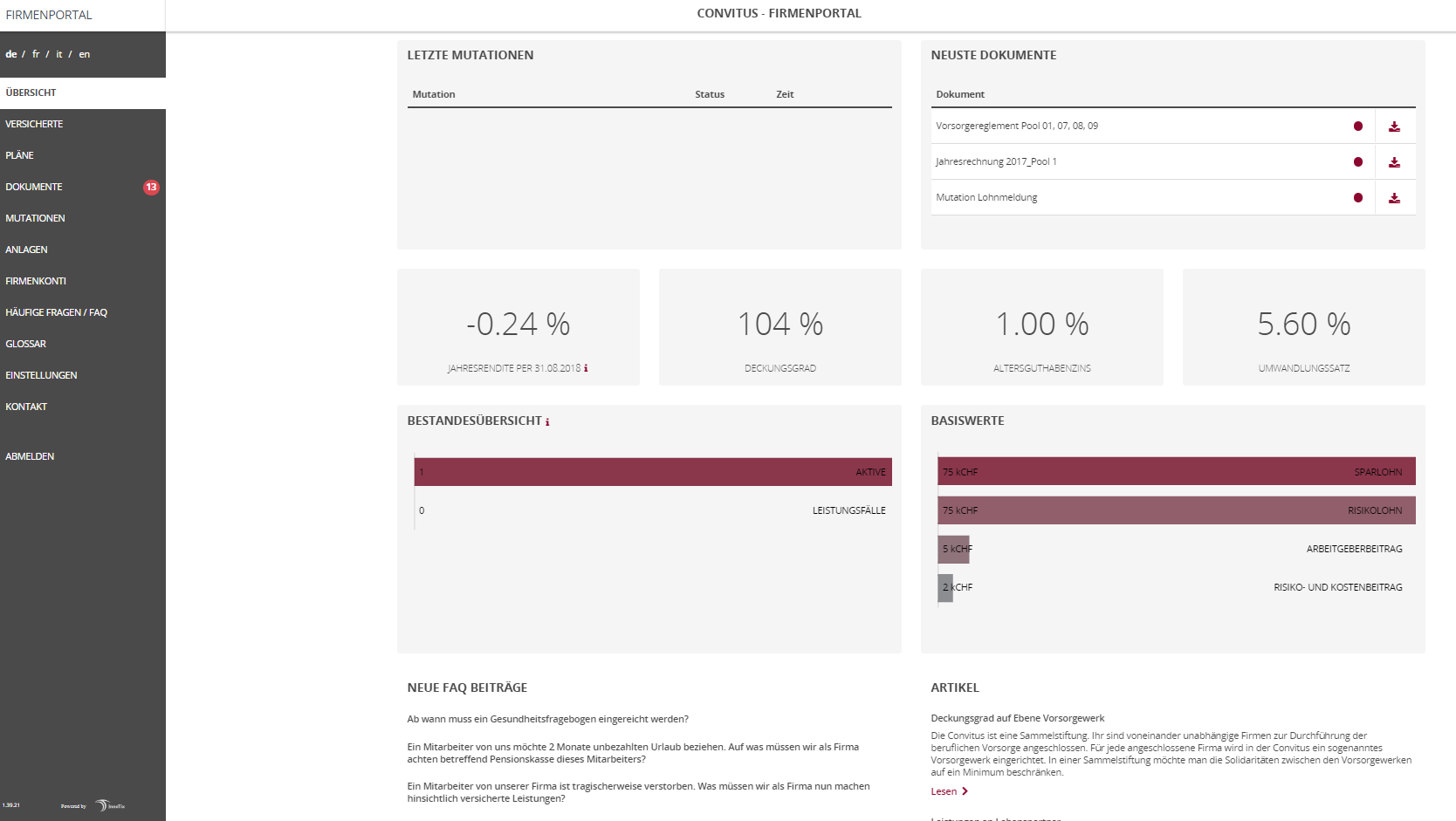The image size is (1456, 821).
Task: Click the Lesen link with chevron
Action: [949, 791]
